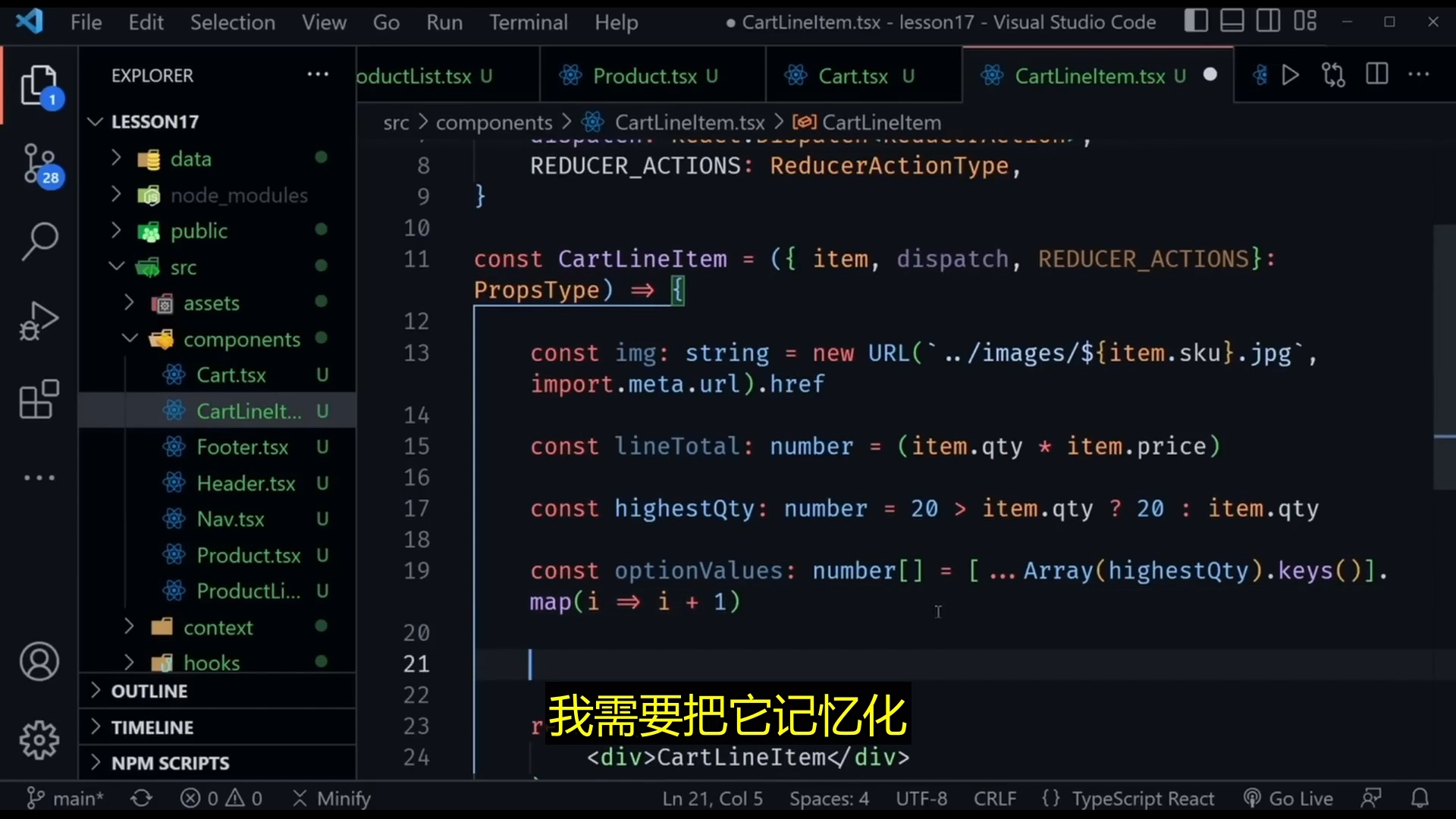Open the Search view in activity bar
This screenshot has height=819, width=1456.
pos(39,241)
